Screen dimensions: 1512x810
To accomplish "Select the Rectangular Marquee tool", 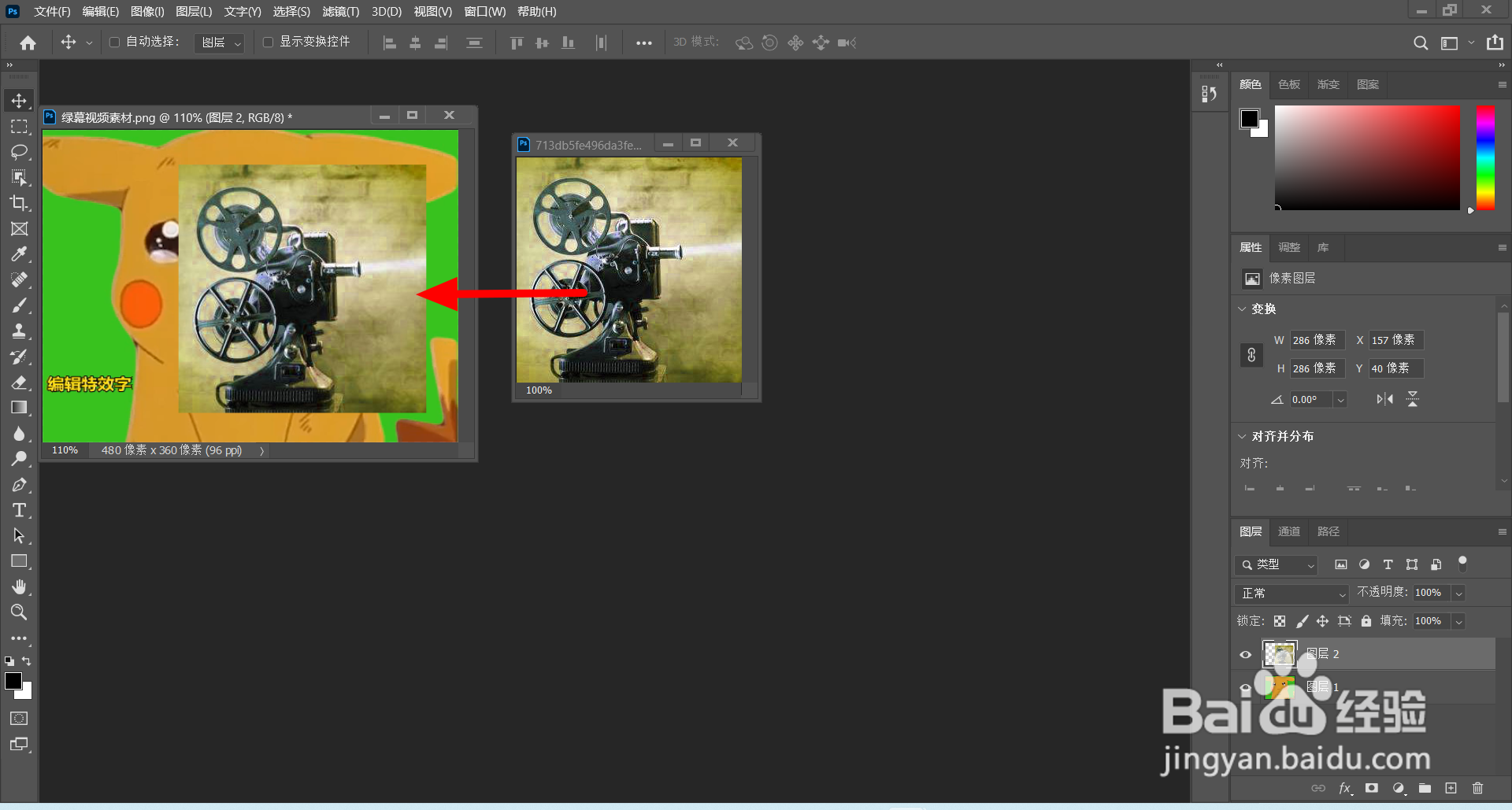I will click(x=19, y=127).
